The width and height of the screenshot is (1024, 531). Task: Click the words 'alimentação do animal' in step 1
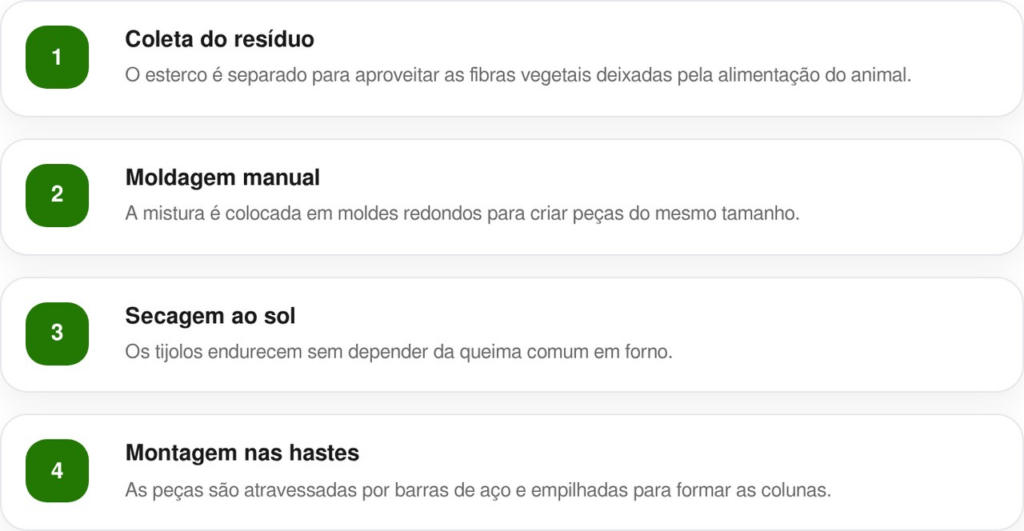coord(814,76)
